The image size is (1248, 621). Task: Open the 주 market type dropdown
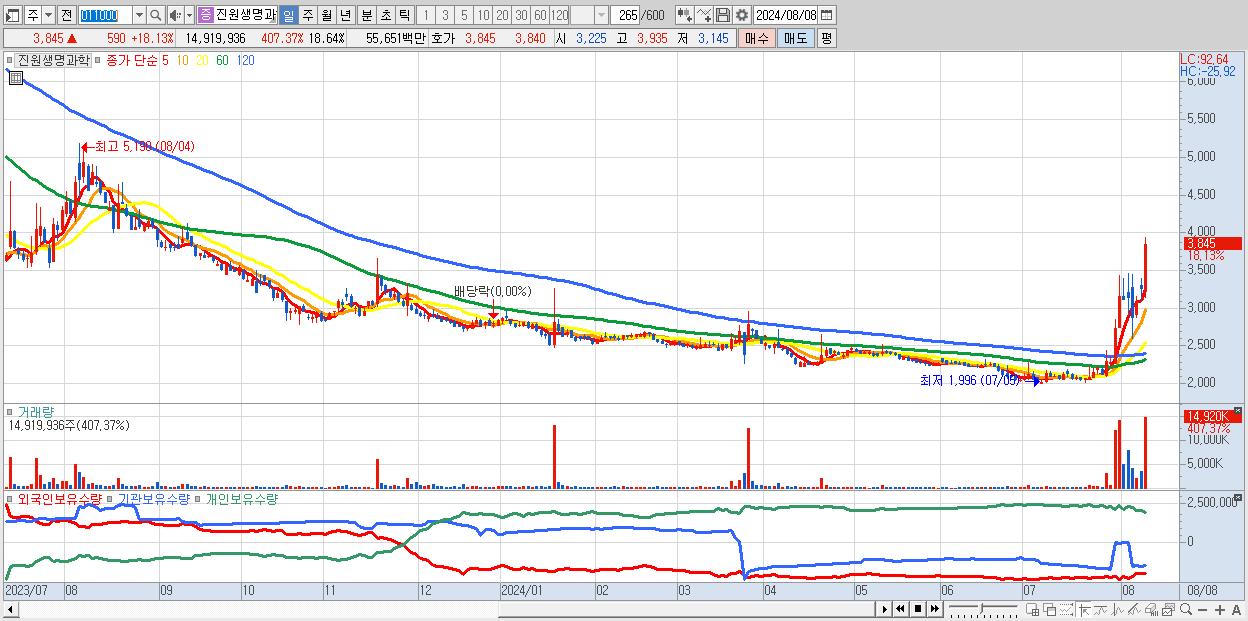pos(48,15)
